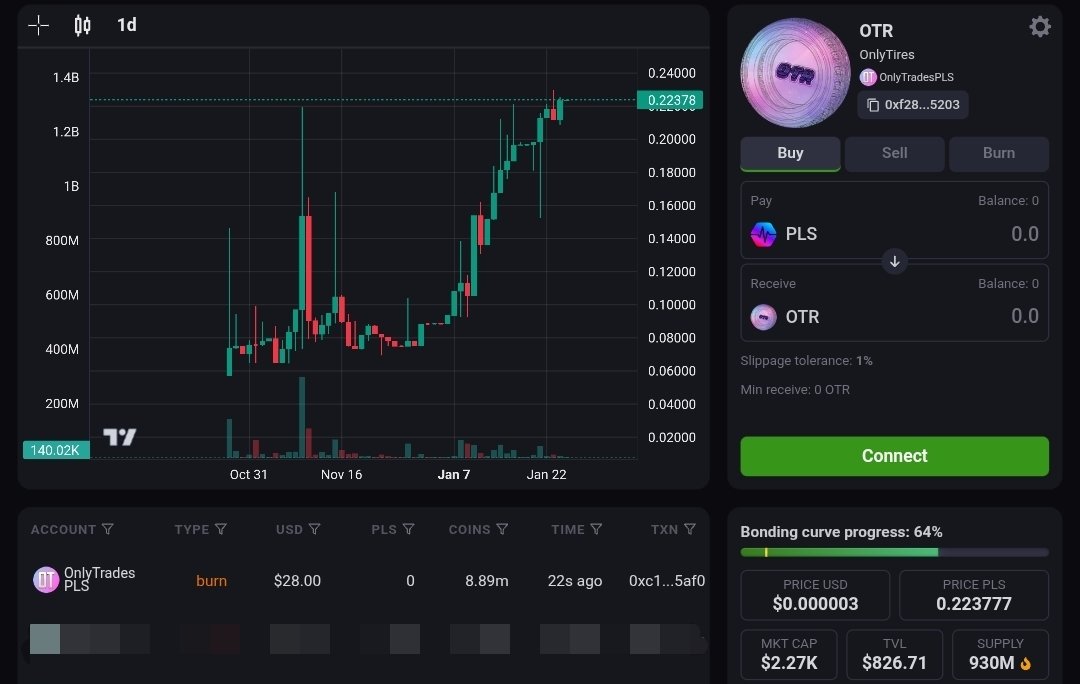Filter the TXN column
Image resolution: width=1080 pixels, height=684 pixels.
pos(689,529)
